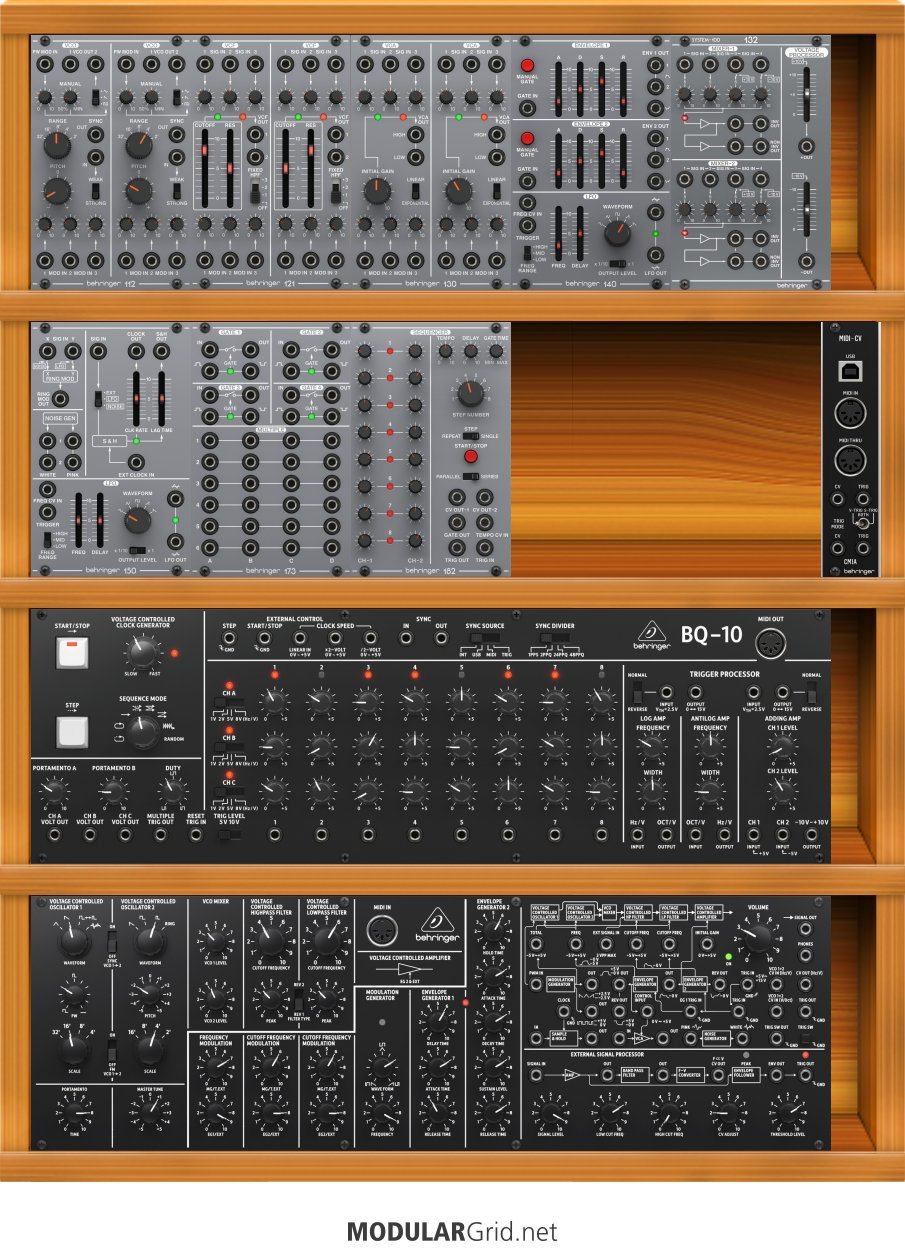Toggle the CH B voltage range switch
The image size is (905, 1253).
(x=231, y=746)
